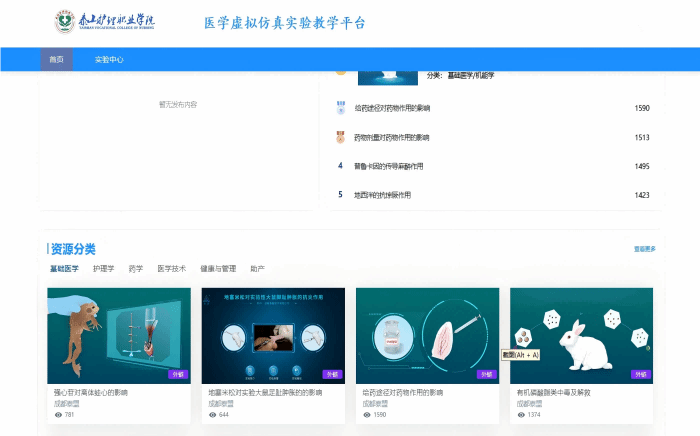Open the white rabbit experiment thumbnail
This screenshot has width=700, height=436.
(x=581, y=335)
